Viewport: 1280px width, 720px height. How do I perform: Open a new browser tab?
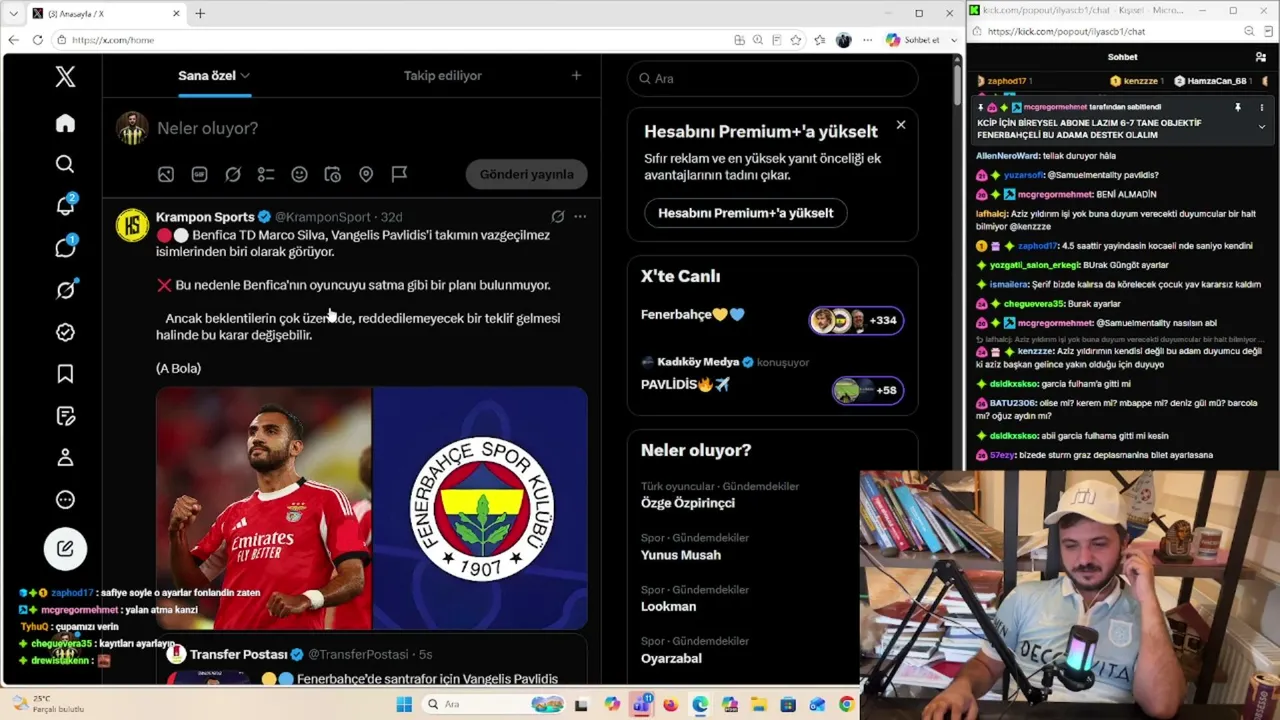(x=200, y=13)
